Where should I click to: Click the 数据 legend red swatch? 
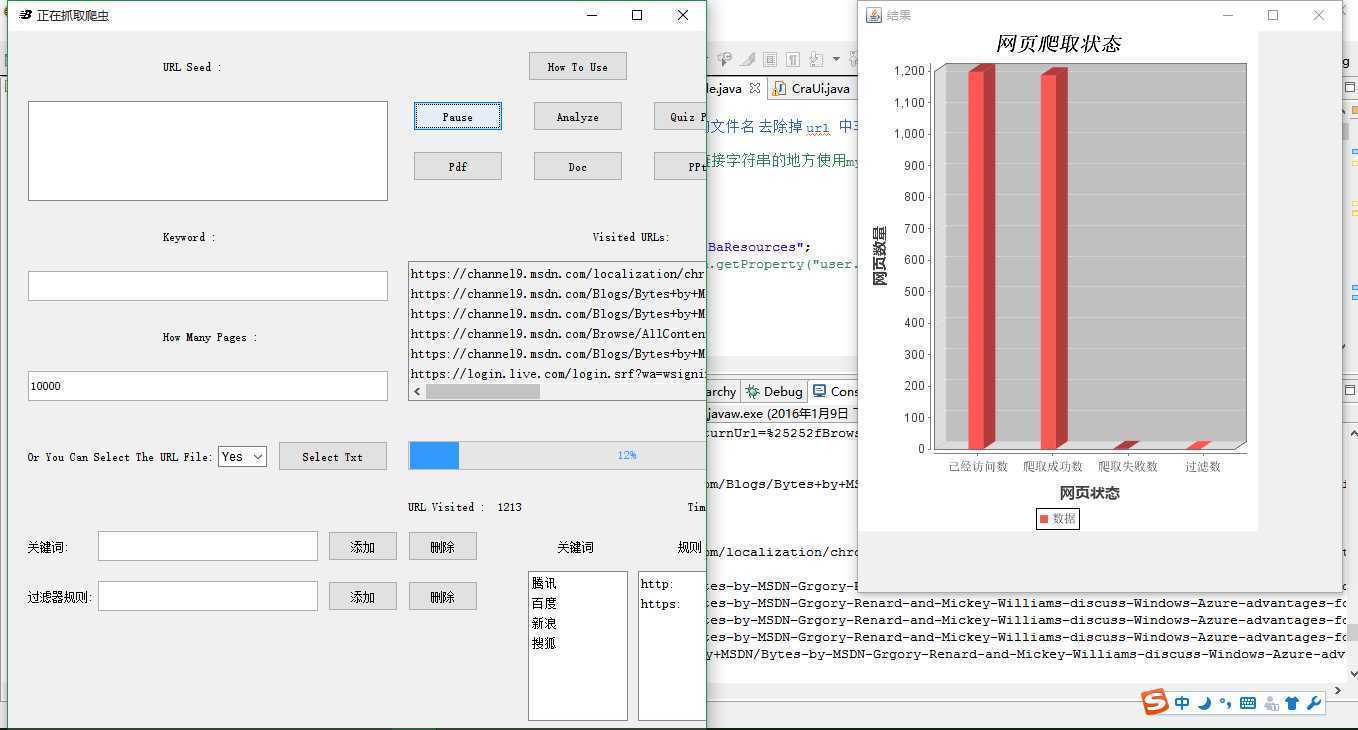coord(1044,519)
